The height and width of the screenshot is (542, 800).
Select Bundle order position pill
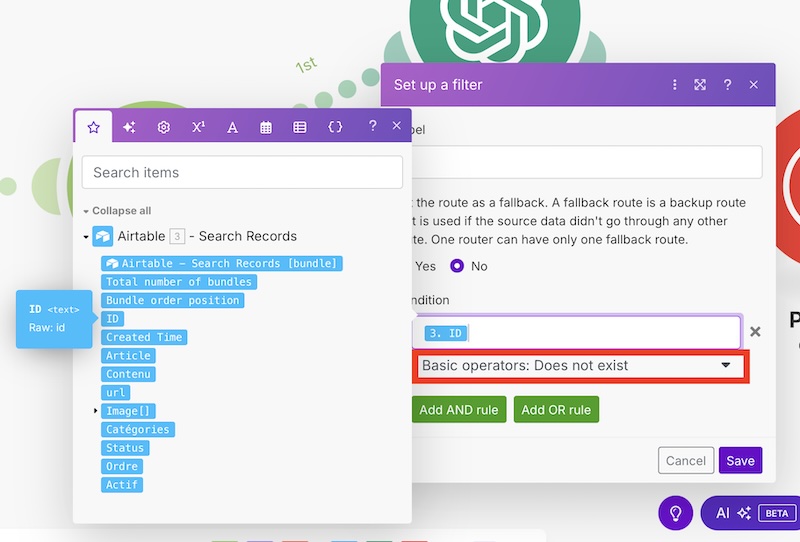pos(172,300)
